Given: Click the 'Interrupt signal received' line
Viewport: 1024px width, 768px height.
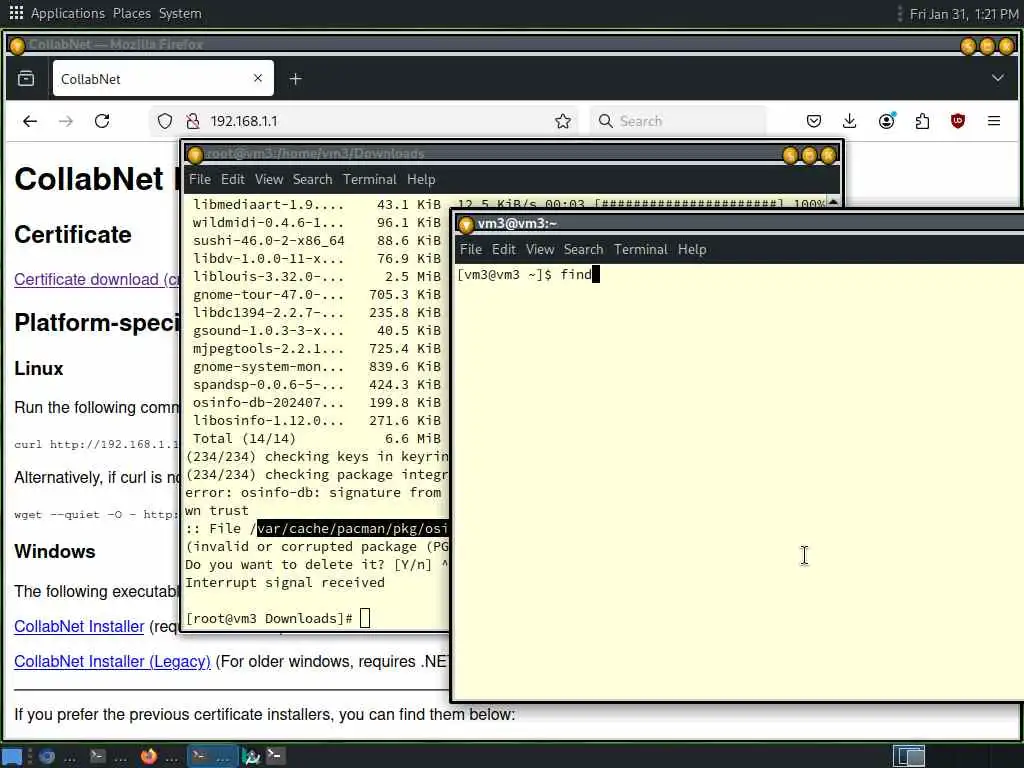Looking at the screenshot, I should click(285, 583).
